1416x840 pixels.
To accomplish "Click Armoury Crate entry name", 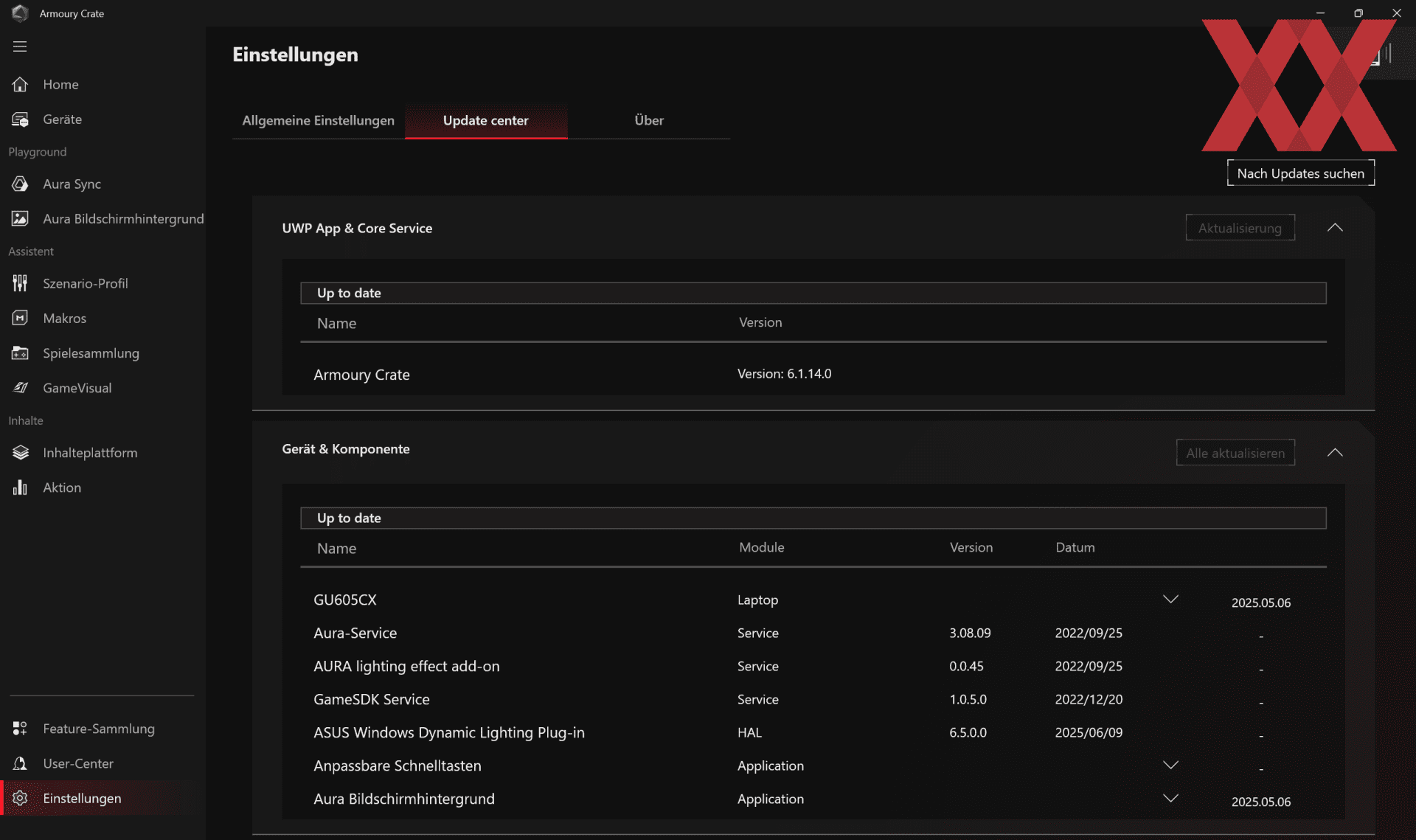I will coord(361,375).
